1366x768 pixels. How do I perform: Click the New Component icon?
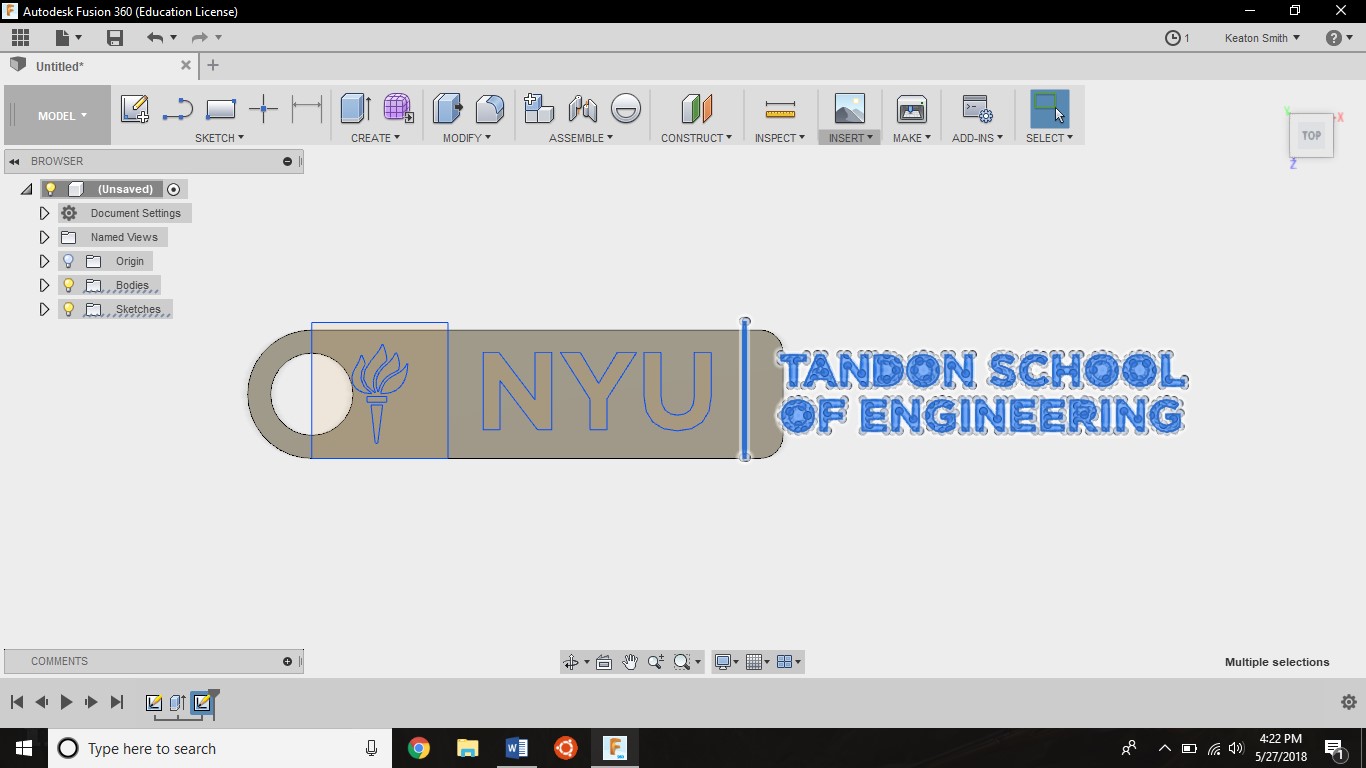pyautogui.click(x=539, y=109)
